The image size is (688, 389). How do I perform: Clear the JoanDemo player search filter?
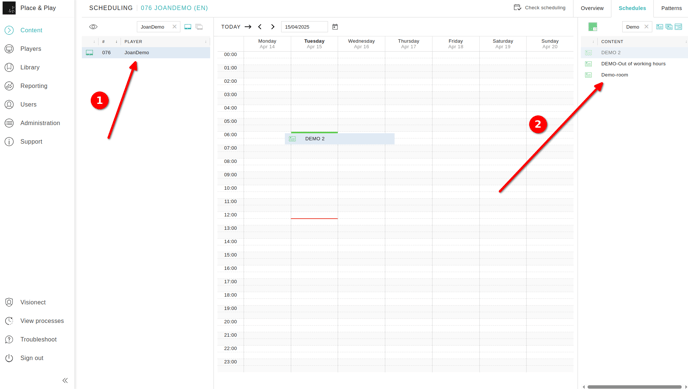[x=174, y=27]
